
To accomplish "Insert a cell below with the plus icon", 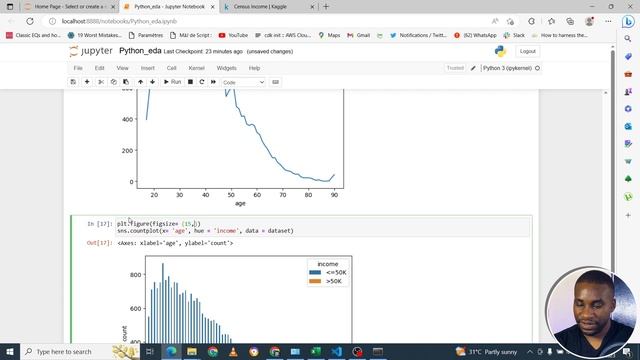I will pyautogui.click(x=87, y=82).
